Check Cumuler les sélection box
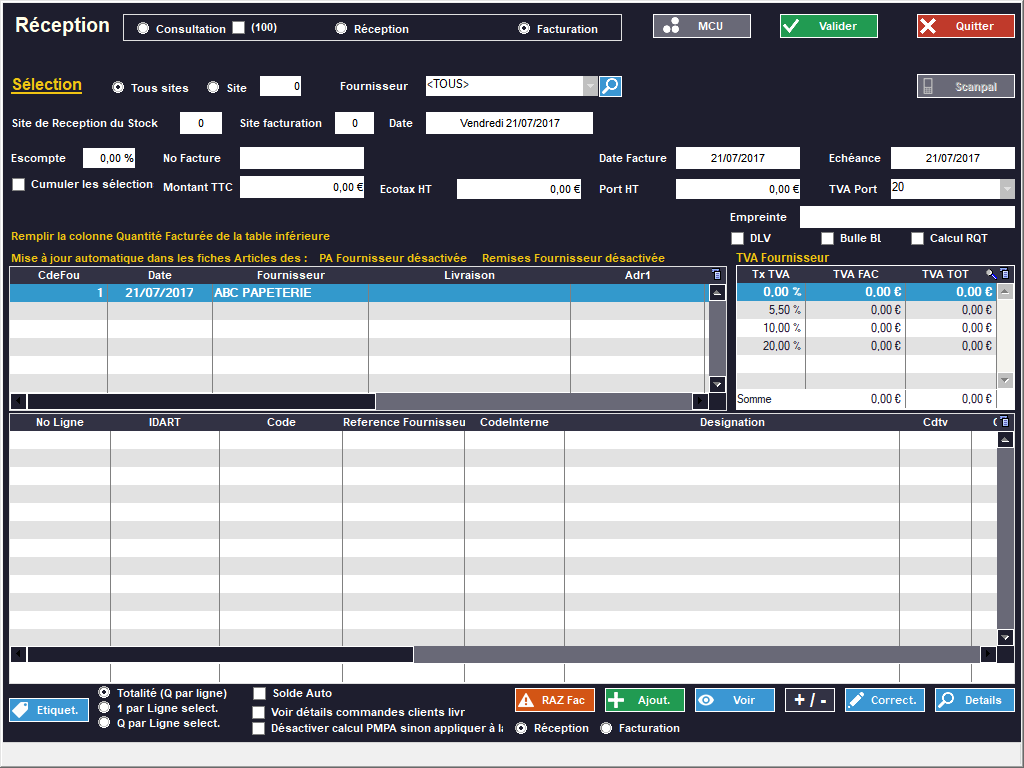Screen dimensions: 1024x768 [18, 184]
